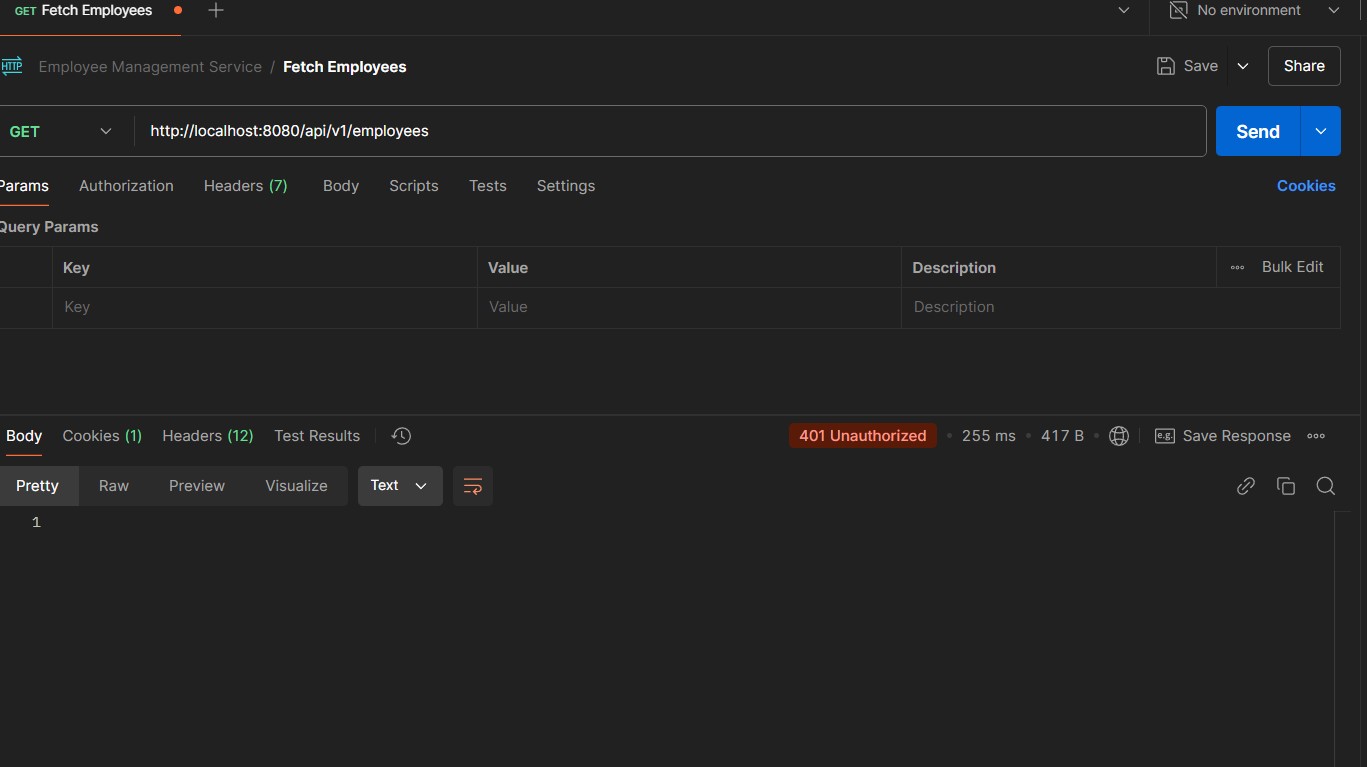Click the No environment icon

(x=1179, y=10)
